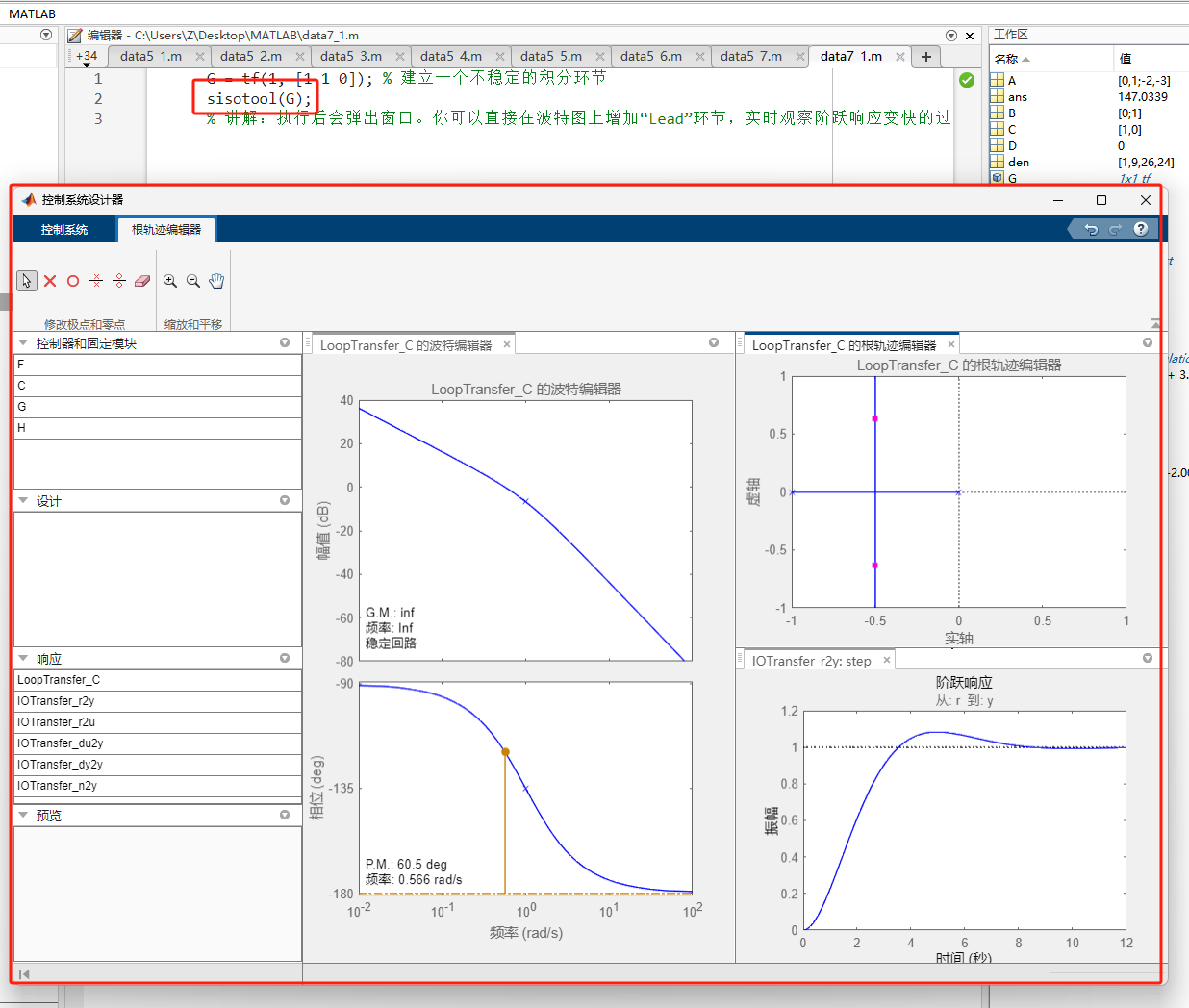Select compensator C in the blocks list
This screenshot has height=1008, width=1189.
tap(158, 386)
